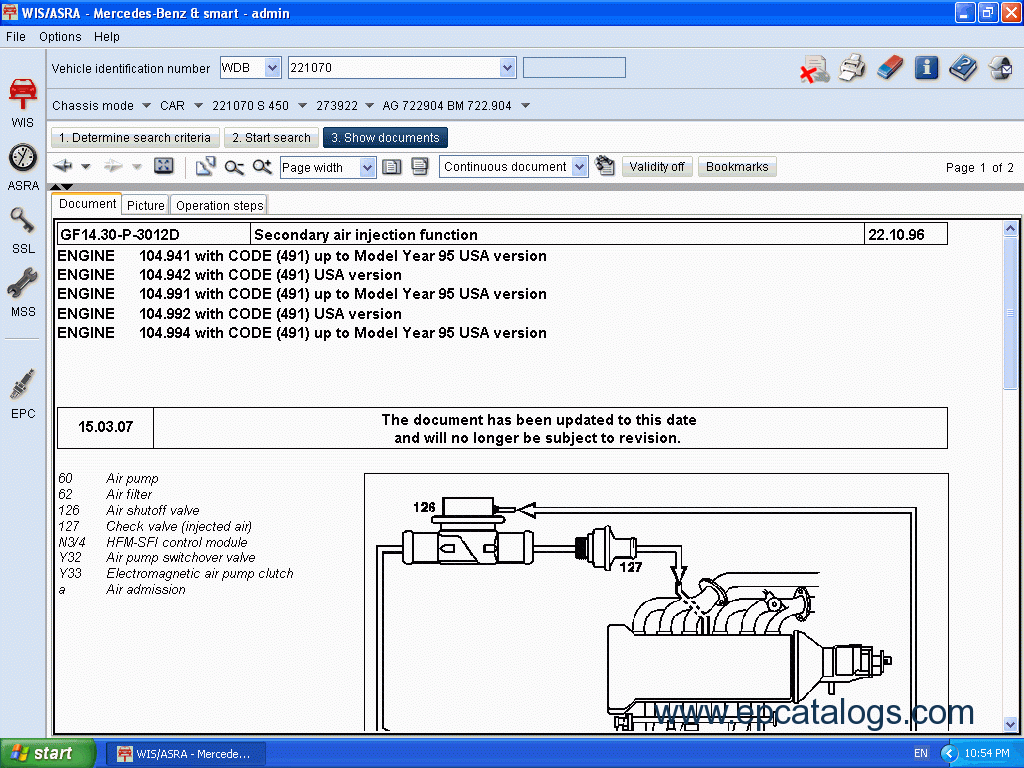Switch to the Picture tab
The image size is (1024, 768).
(146, 205)
